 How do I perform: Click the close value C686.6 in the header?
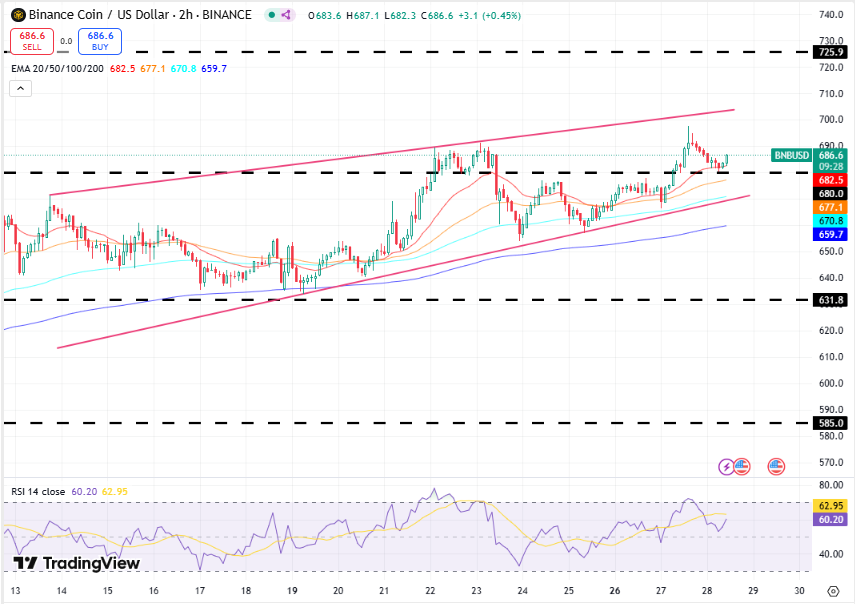click(437, 16)
